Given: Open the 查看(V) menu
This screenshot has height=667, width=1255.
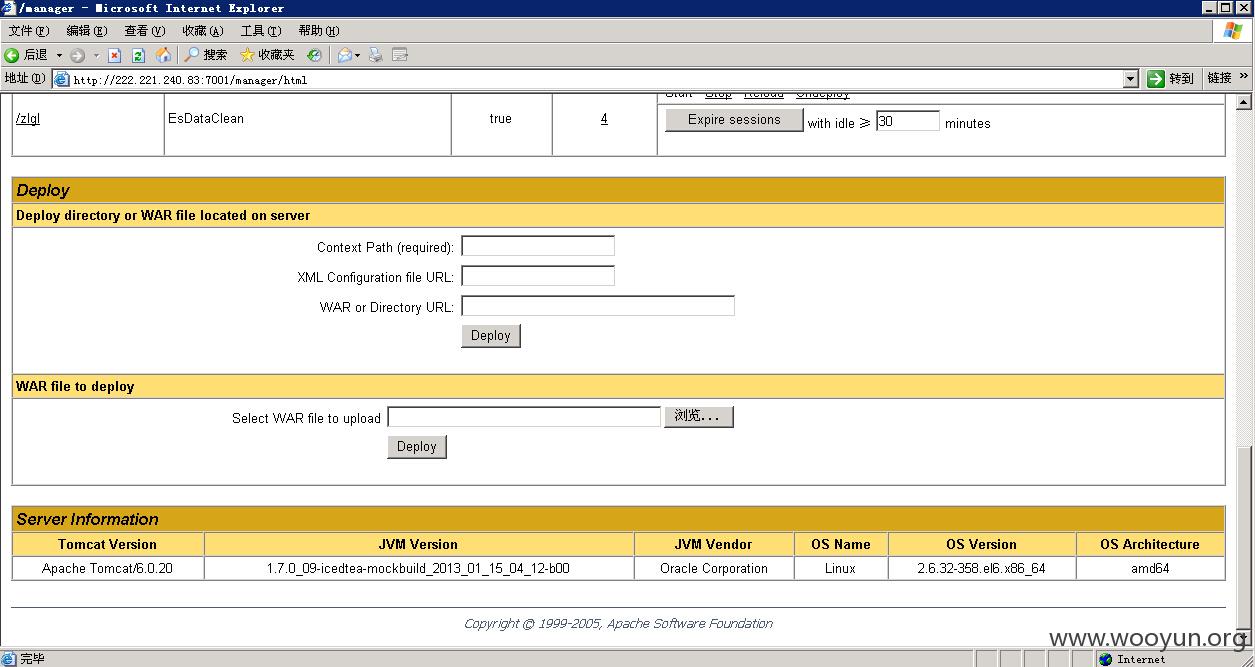Looking at the screenshot, I should point(144,31).
